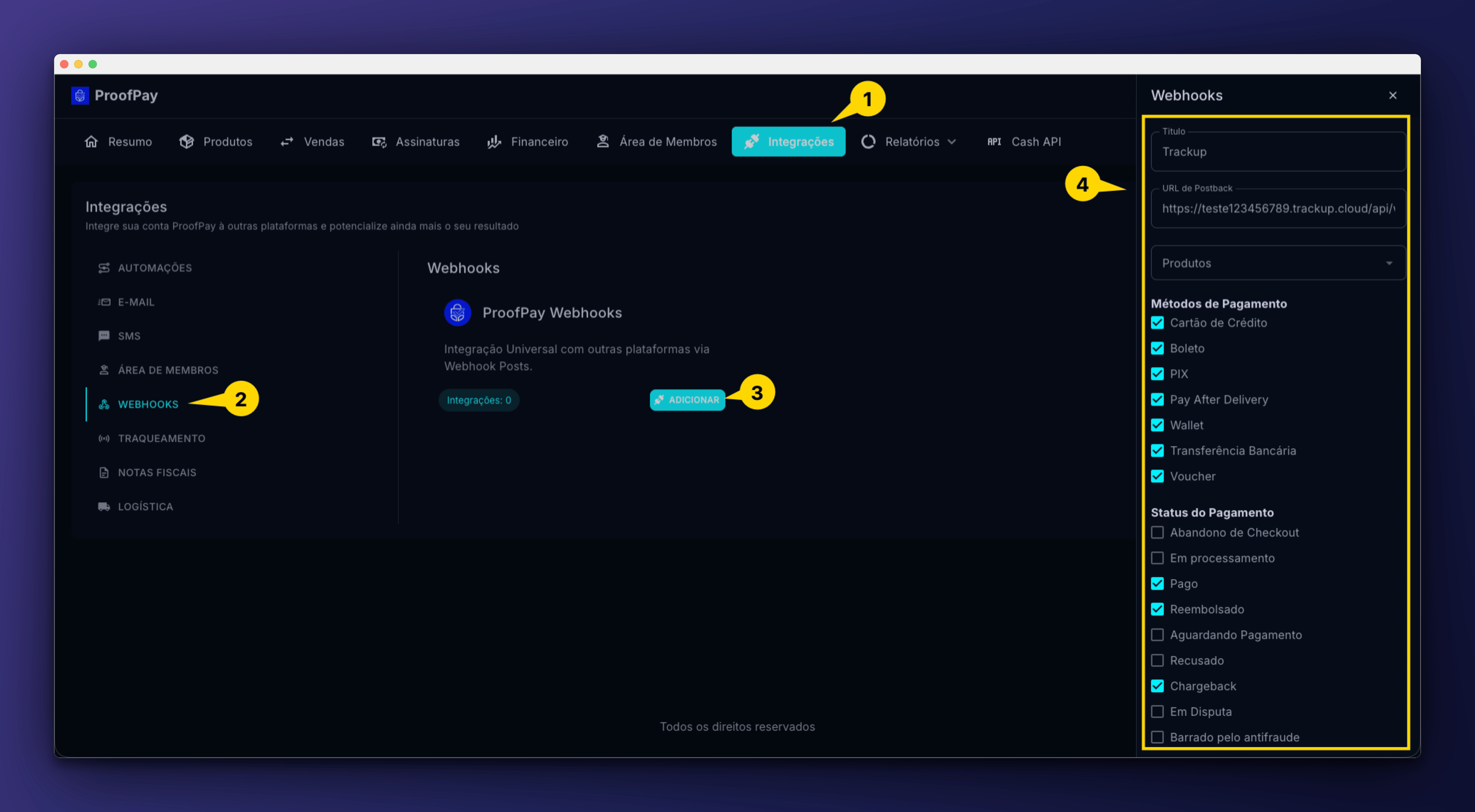Image resolution: width=1475 pixels, height=812 pixels.
Task: Toggle the Reembolsado status checkbox
Action: tap(1157, 609)
